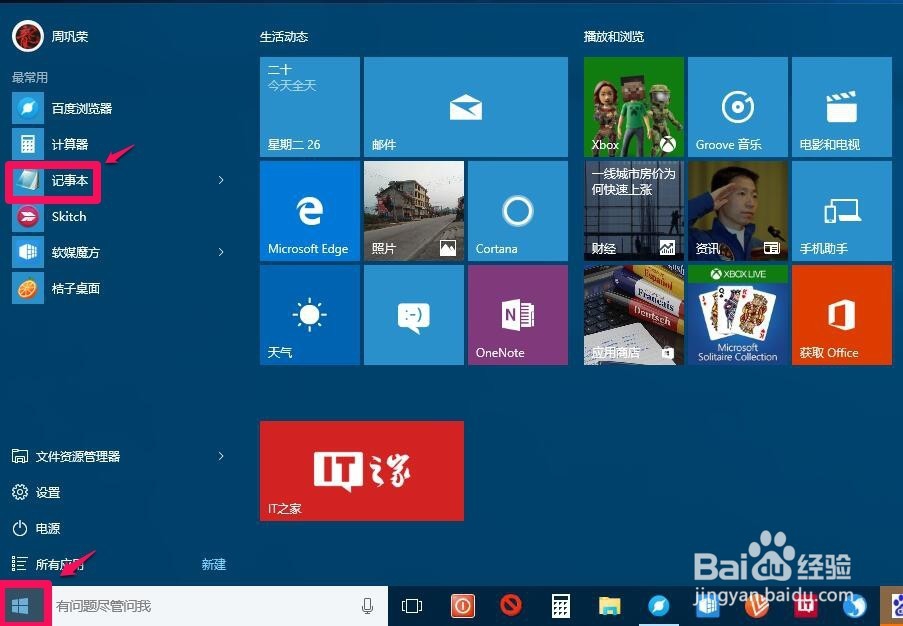Open the calculator icon on the taskbar
The height and width of the screenshot is (626, 903).
(x=560, y=606)
